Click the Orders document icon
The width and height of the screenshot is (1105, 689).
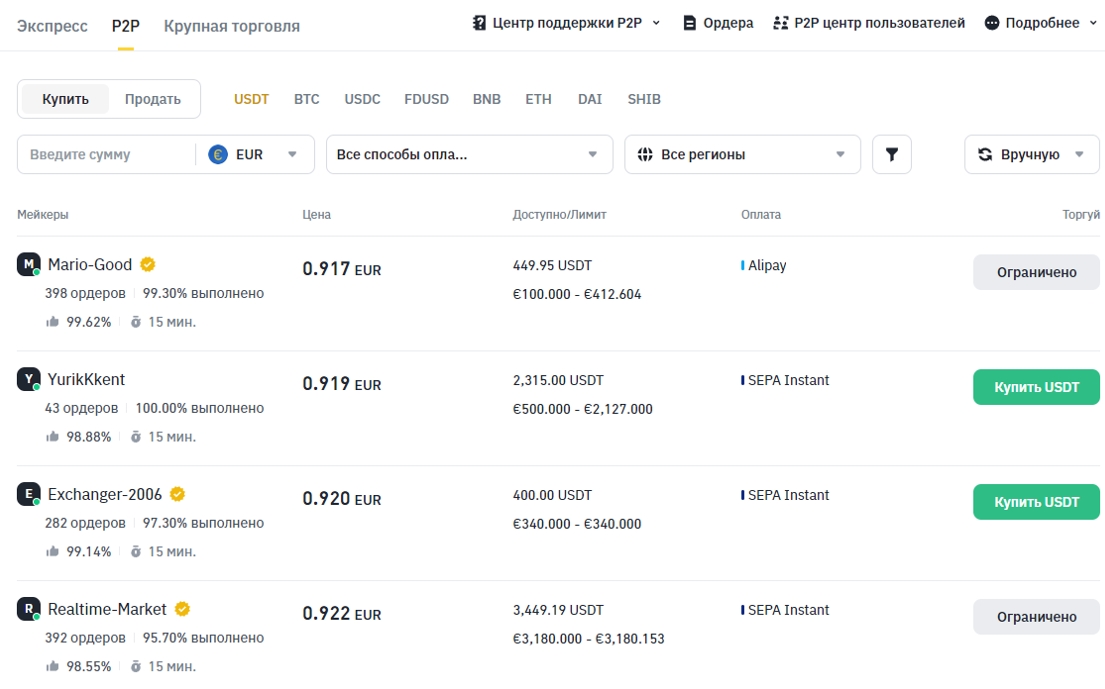pos(689,23)
